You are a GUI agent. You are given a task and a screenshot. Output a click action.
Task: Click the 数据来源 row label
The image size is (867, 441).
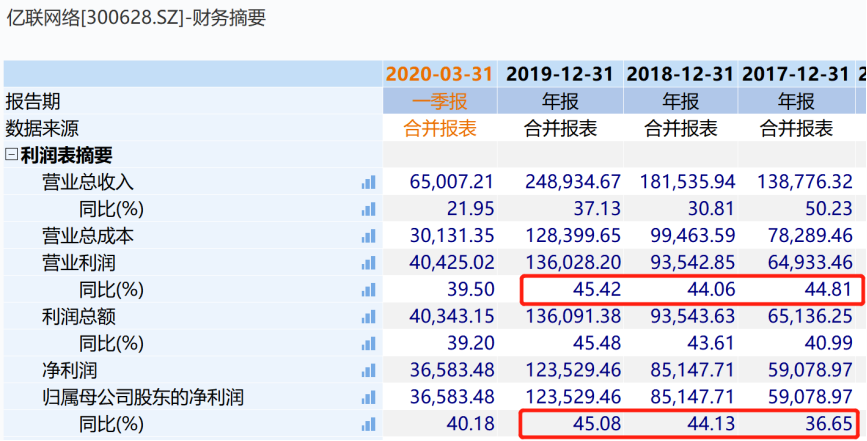point(42,128)
